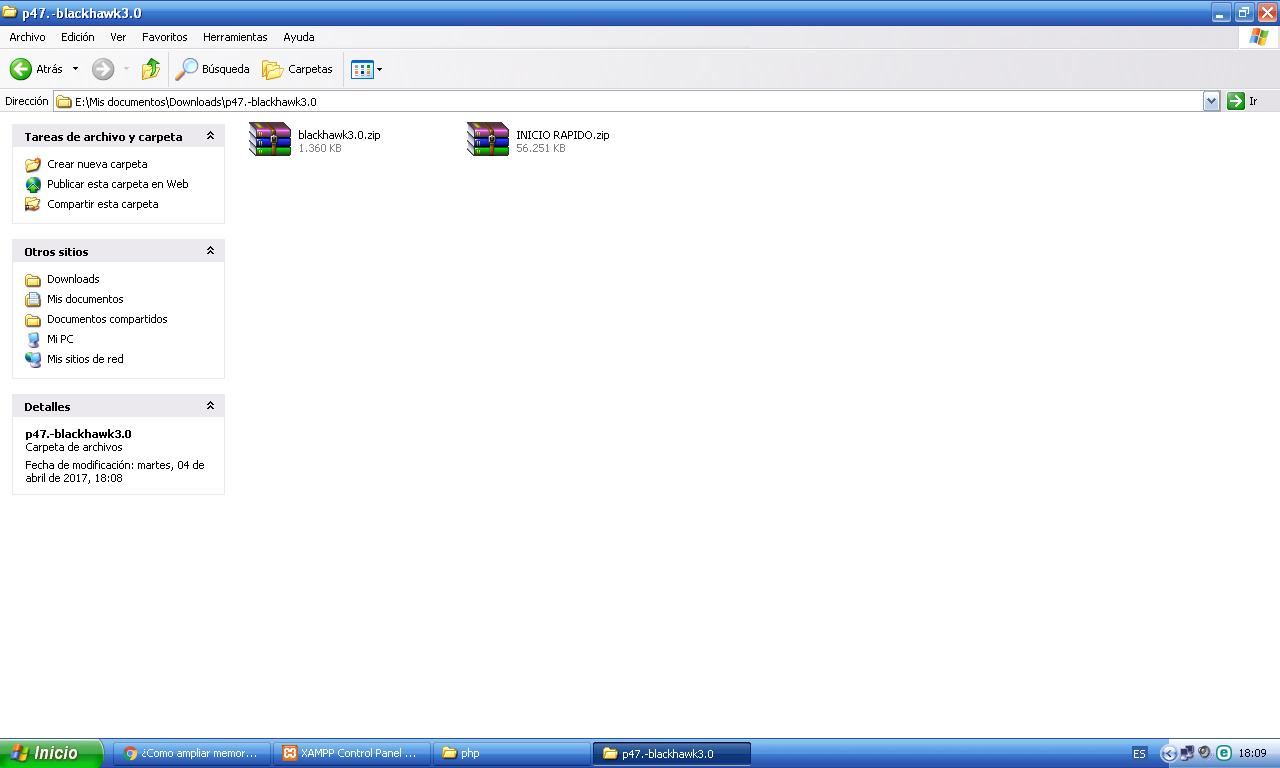Image resolution: width=1280 pixels, height=768 pixels.
Task: Click the Ir go button
Action: 1242,101
